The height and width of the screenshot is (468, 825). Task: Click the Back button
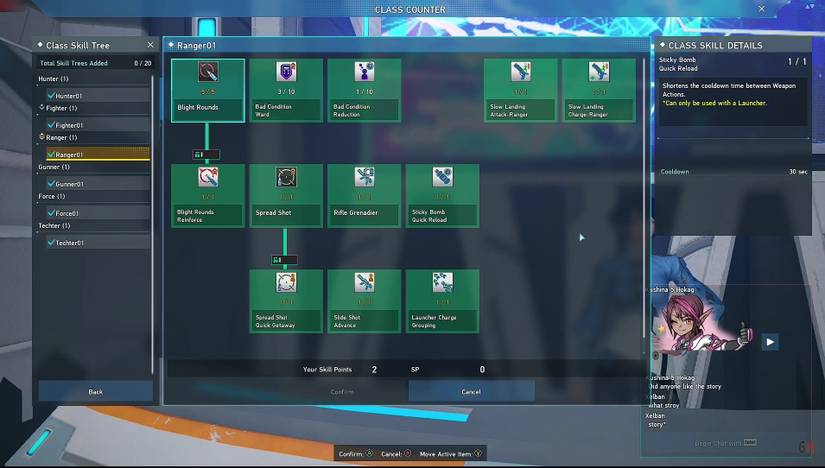(96, 392)
